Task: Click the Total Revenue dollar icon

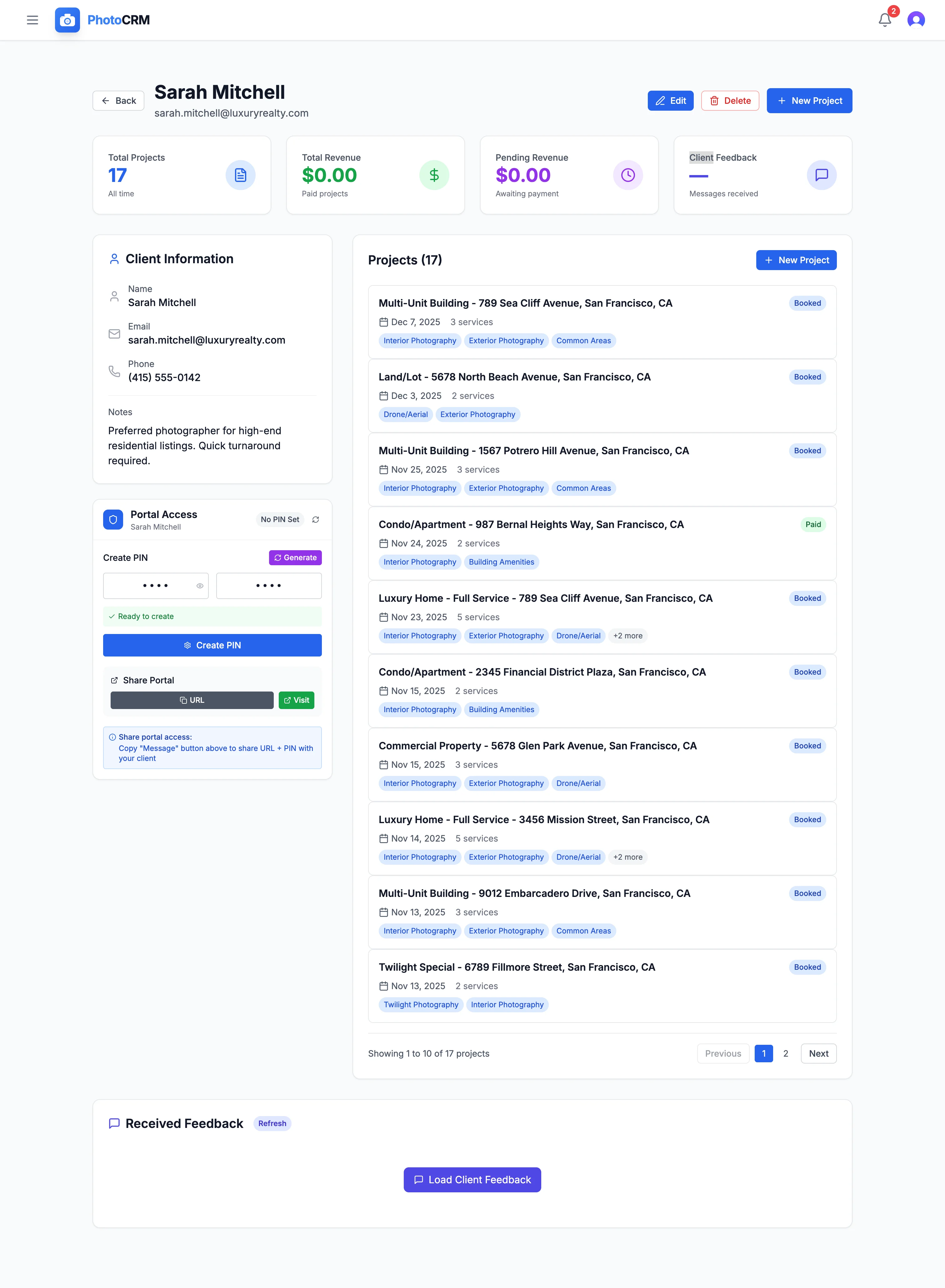Action: [434, 175]
